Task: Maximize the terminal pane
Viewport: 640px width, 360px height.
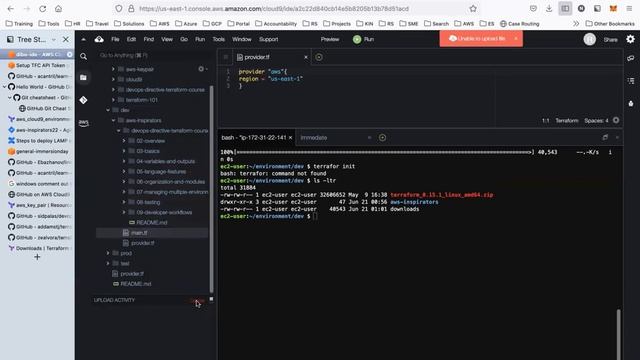Action: pyautogui.click(x=605, y=138)
